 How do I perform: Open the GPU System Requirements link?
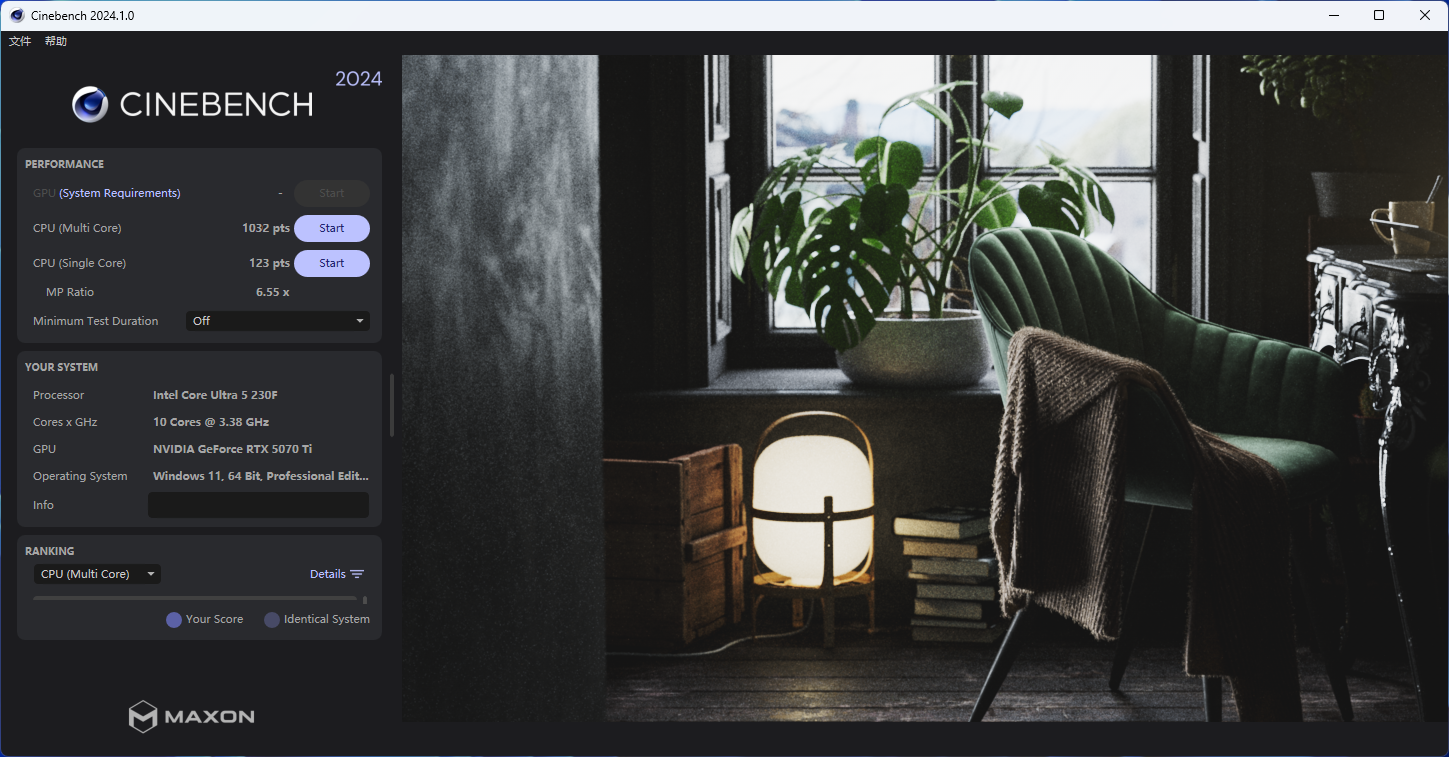[x=120, y=193]
